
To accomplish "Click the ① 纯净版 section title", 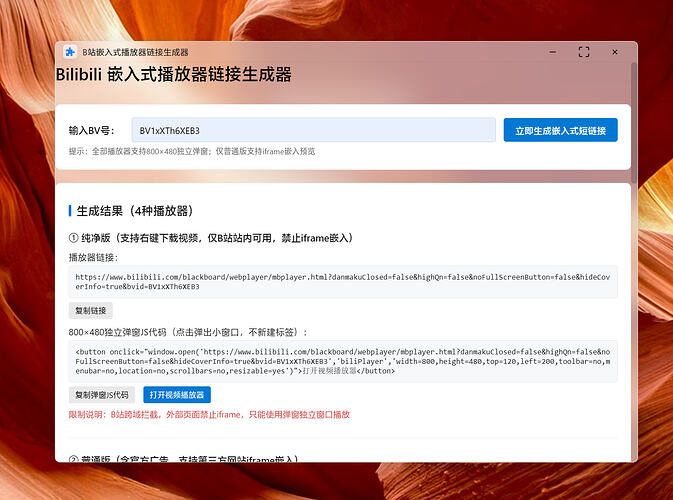I will coord(211,238).
